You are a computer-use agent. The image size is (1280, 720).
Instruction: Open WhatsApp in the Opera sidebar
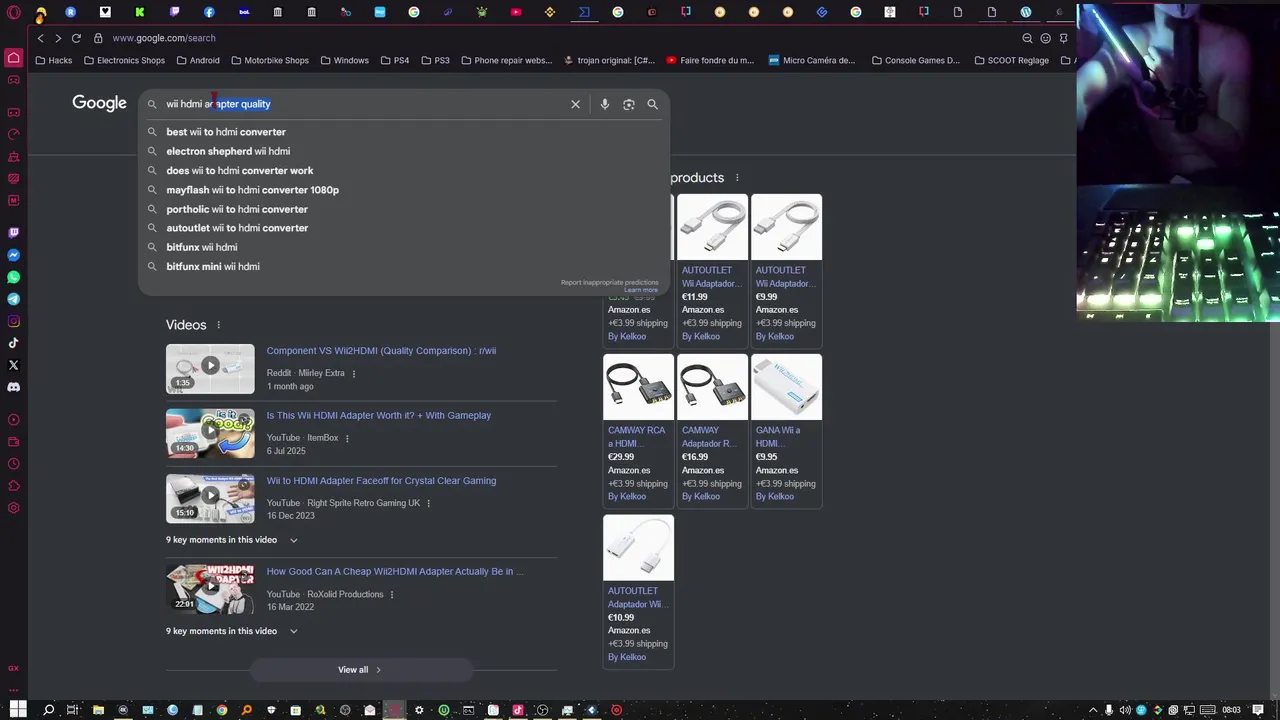[x=14, y=277]
